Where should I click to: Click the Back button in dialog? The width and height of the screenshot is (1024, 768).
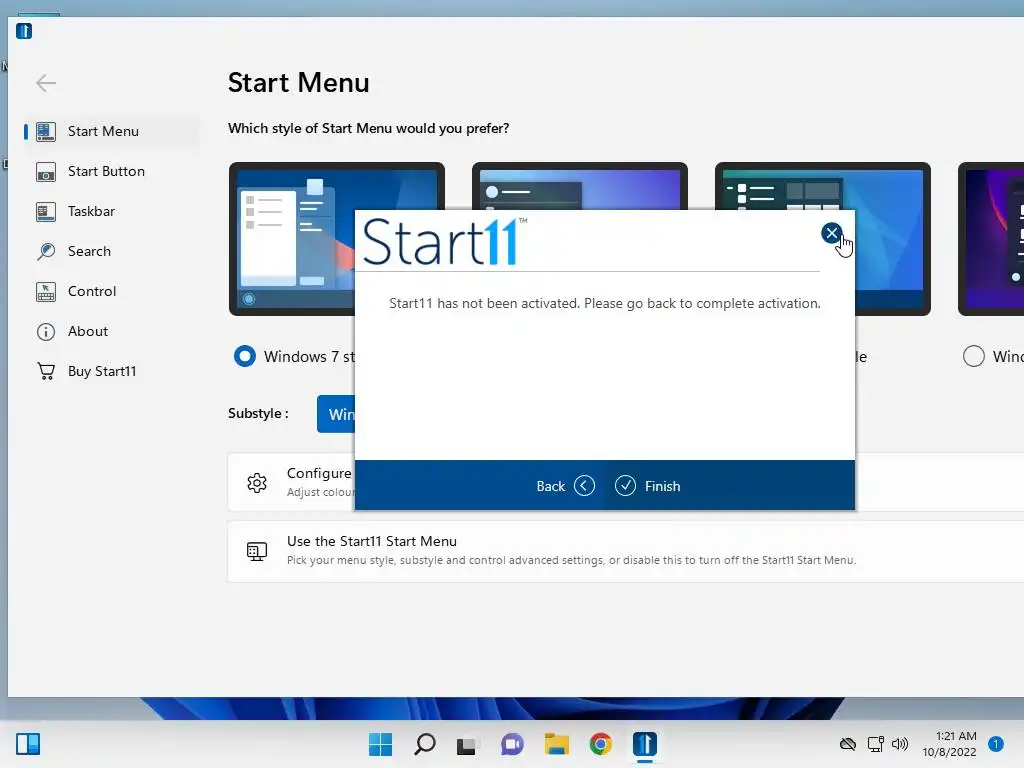tap(565, 486)
